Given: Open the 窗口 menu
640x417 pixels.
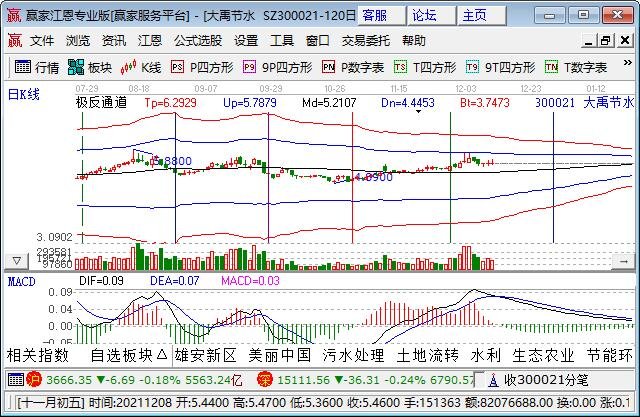Looking at the screenshot, I should point(318,40).
